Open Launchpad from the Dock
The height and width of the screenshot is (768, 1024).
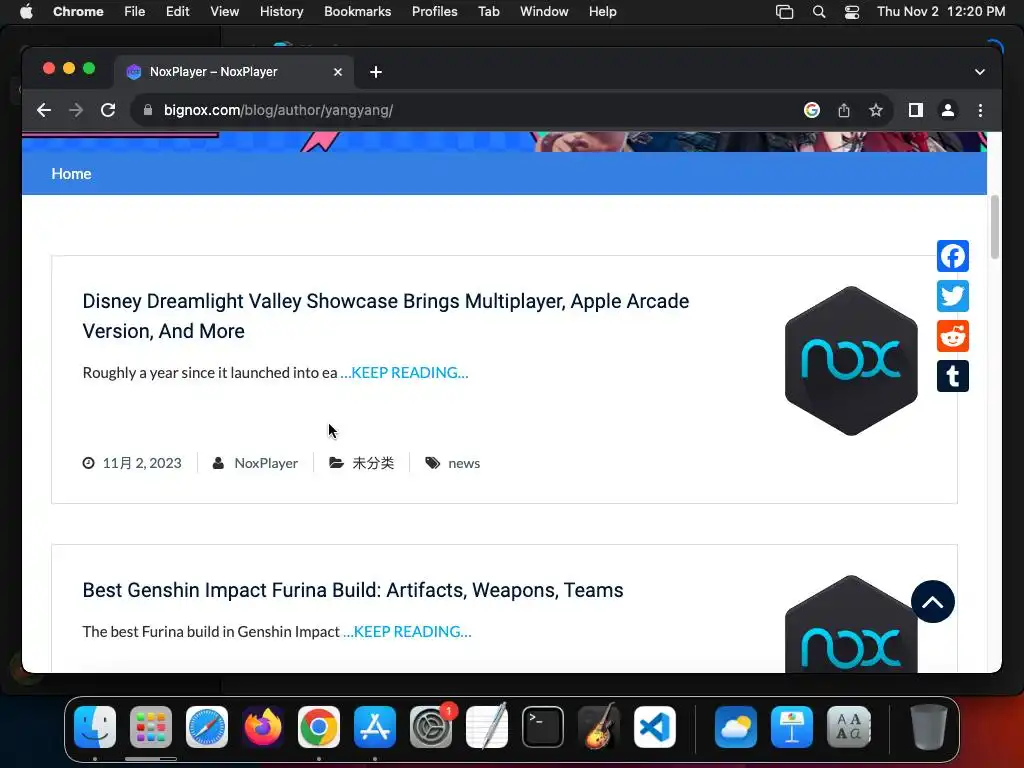[151, 727]
